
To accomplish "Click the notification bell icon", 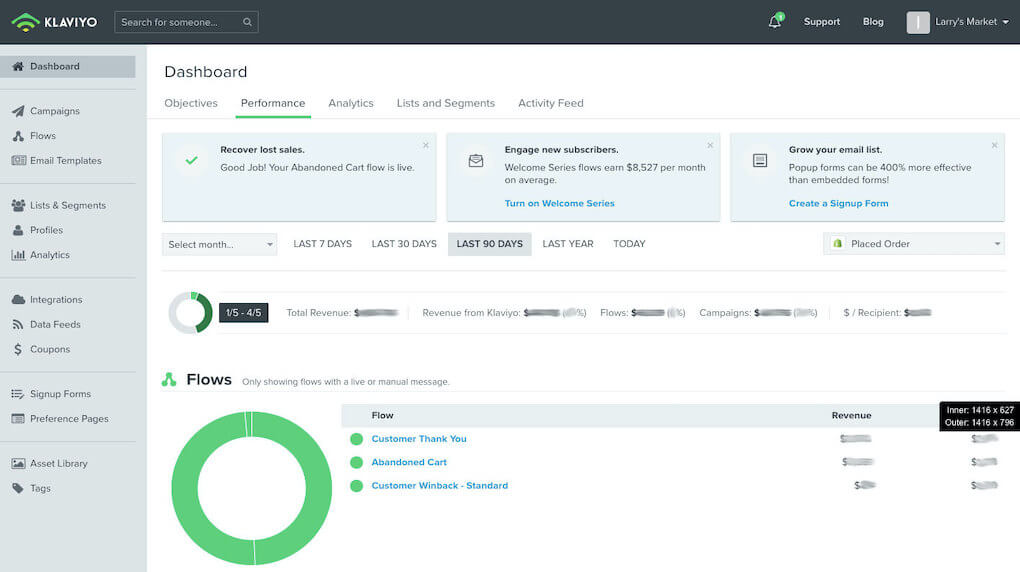I will pyautogui.click(x=774, y=22).
